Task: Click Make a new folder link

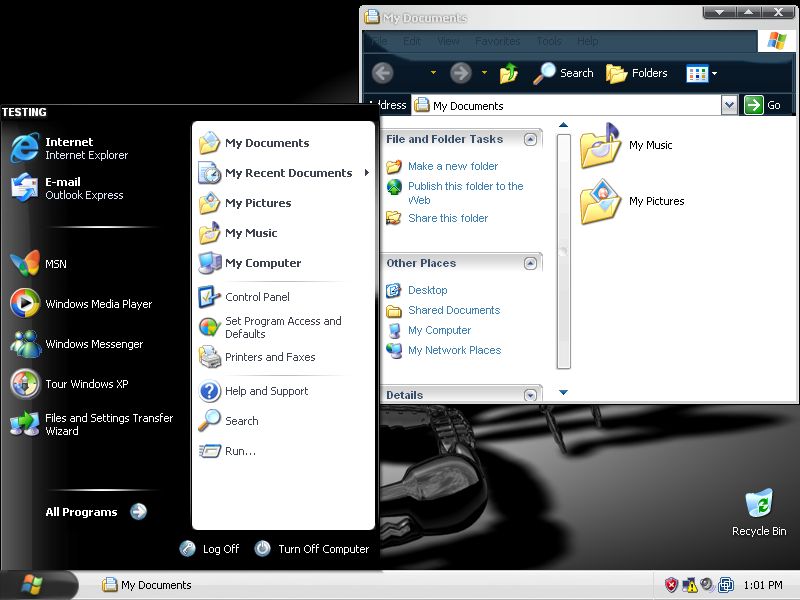Action: pyautogui.click(x=453, y=166)
